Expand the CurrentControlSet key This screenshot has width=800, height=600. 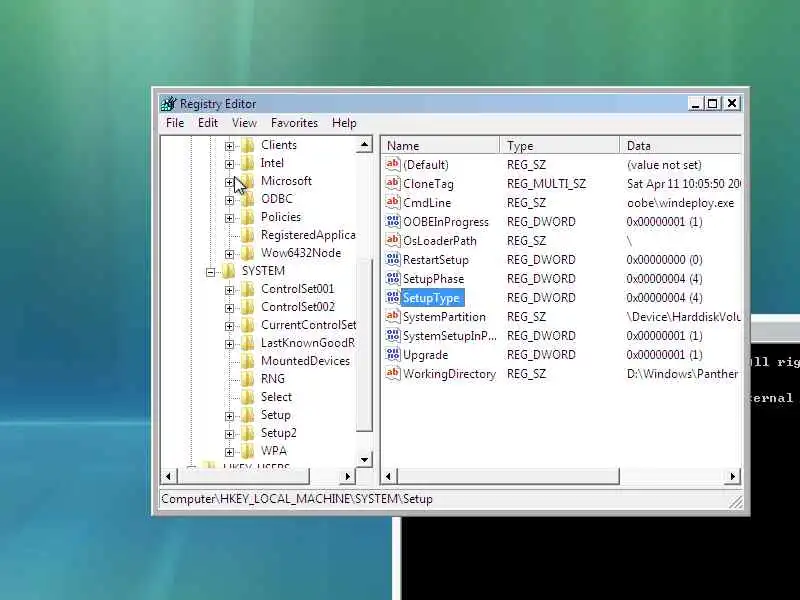[229, 326]
